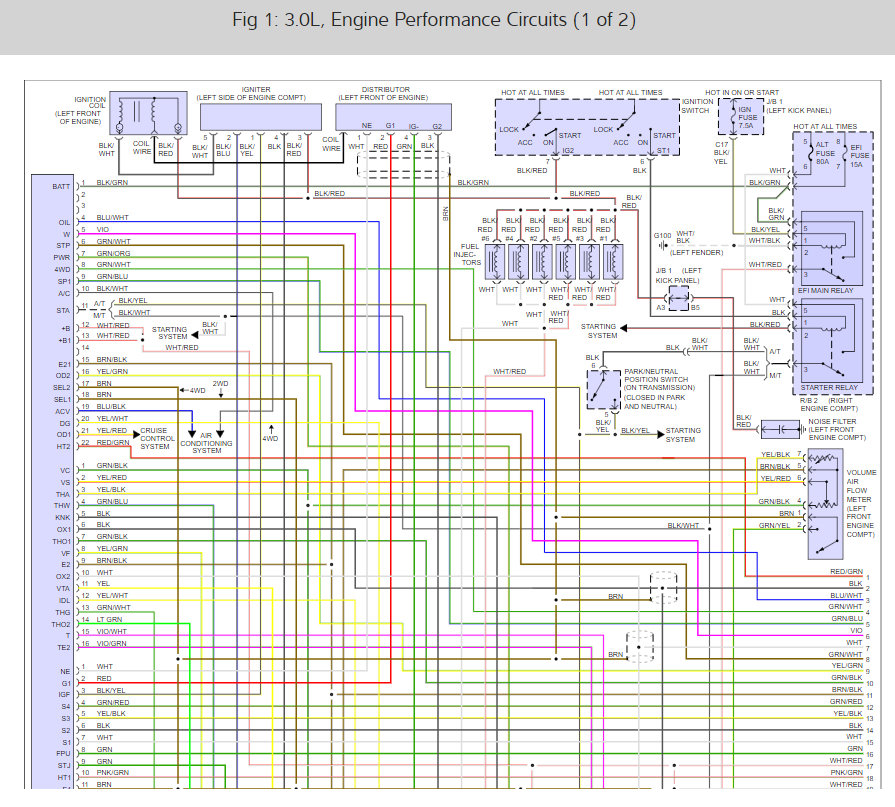Click the STARTER RELAY label
Viewport: 895px width, 807px height.
click(829, 388)
